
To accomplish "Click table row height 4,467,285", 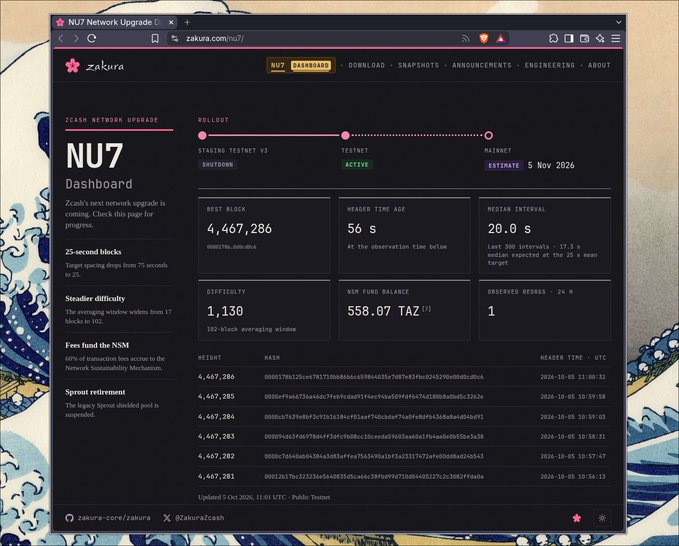I will click(x=216, y=397).
